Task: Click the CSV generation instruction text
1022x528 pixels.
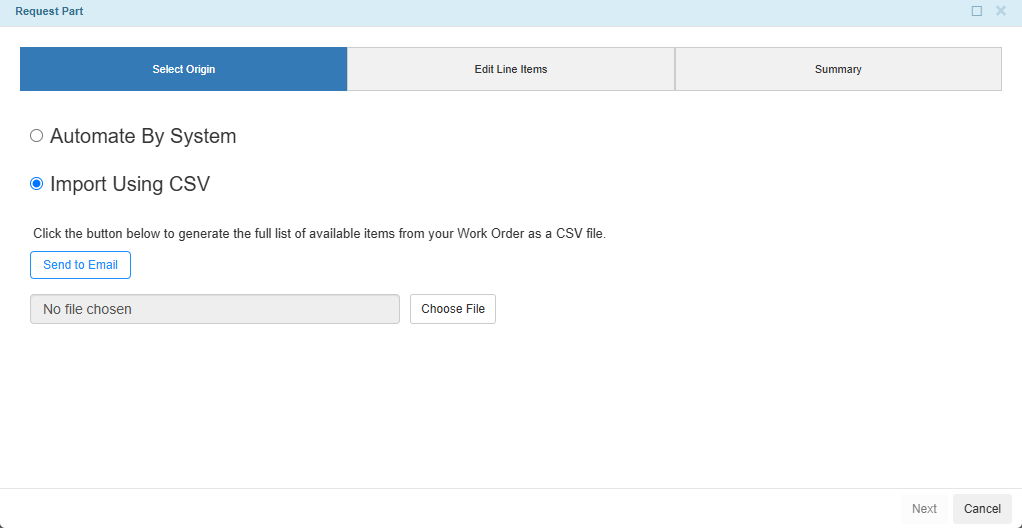Action: (x=320, y=234)
